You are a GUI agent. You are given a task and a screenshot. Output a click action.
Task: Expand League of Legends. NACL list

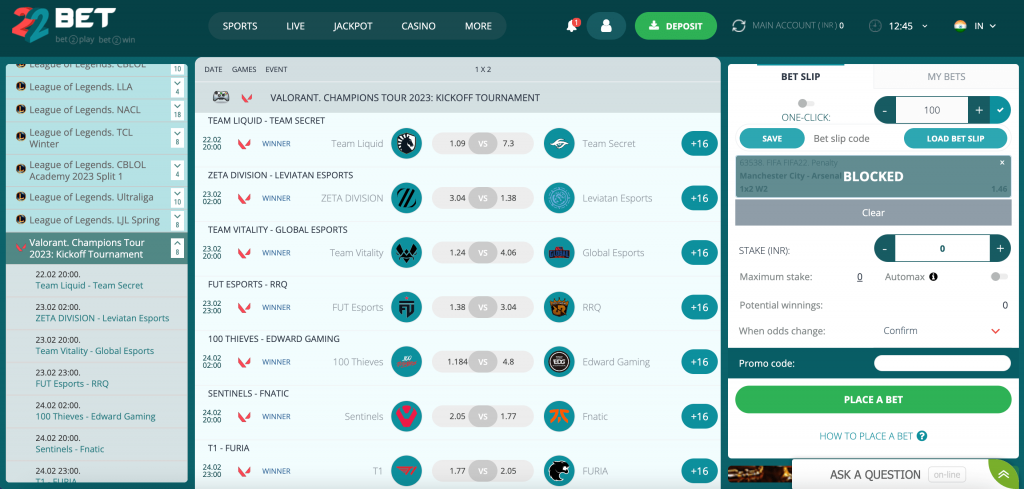[x=177, y=110]
